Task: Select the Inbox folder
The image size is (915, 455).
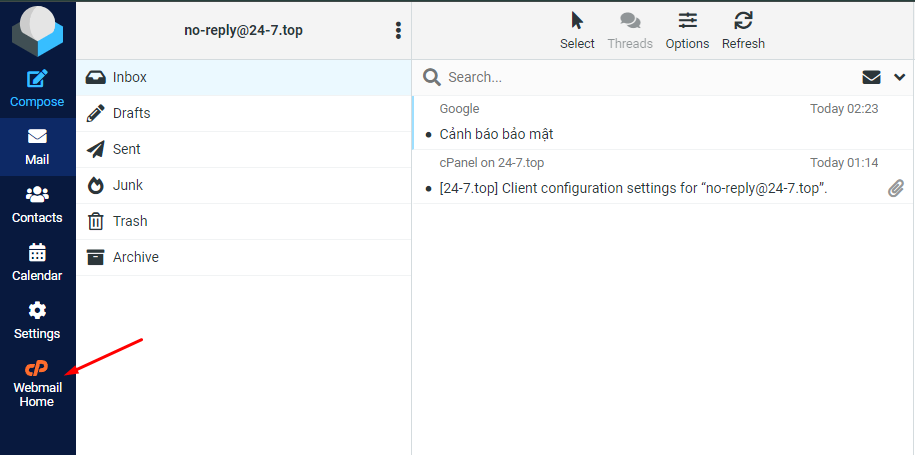Action: tap(130, 77)
